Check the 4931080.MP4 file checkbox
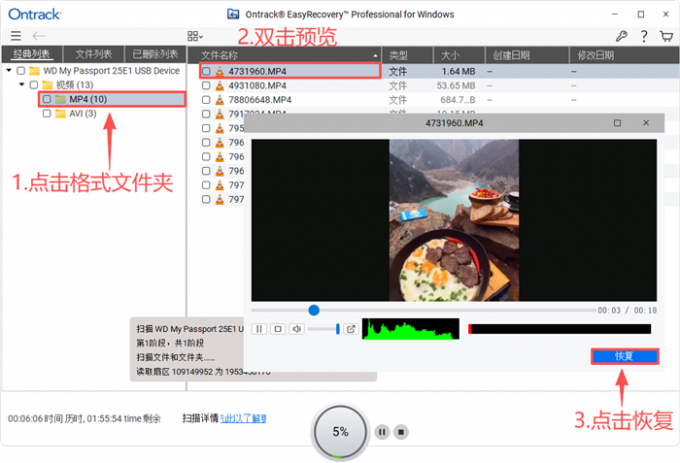This screenshot has height=463, width=680. click(x=206, y=85)
